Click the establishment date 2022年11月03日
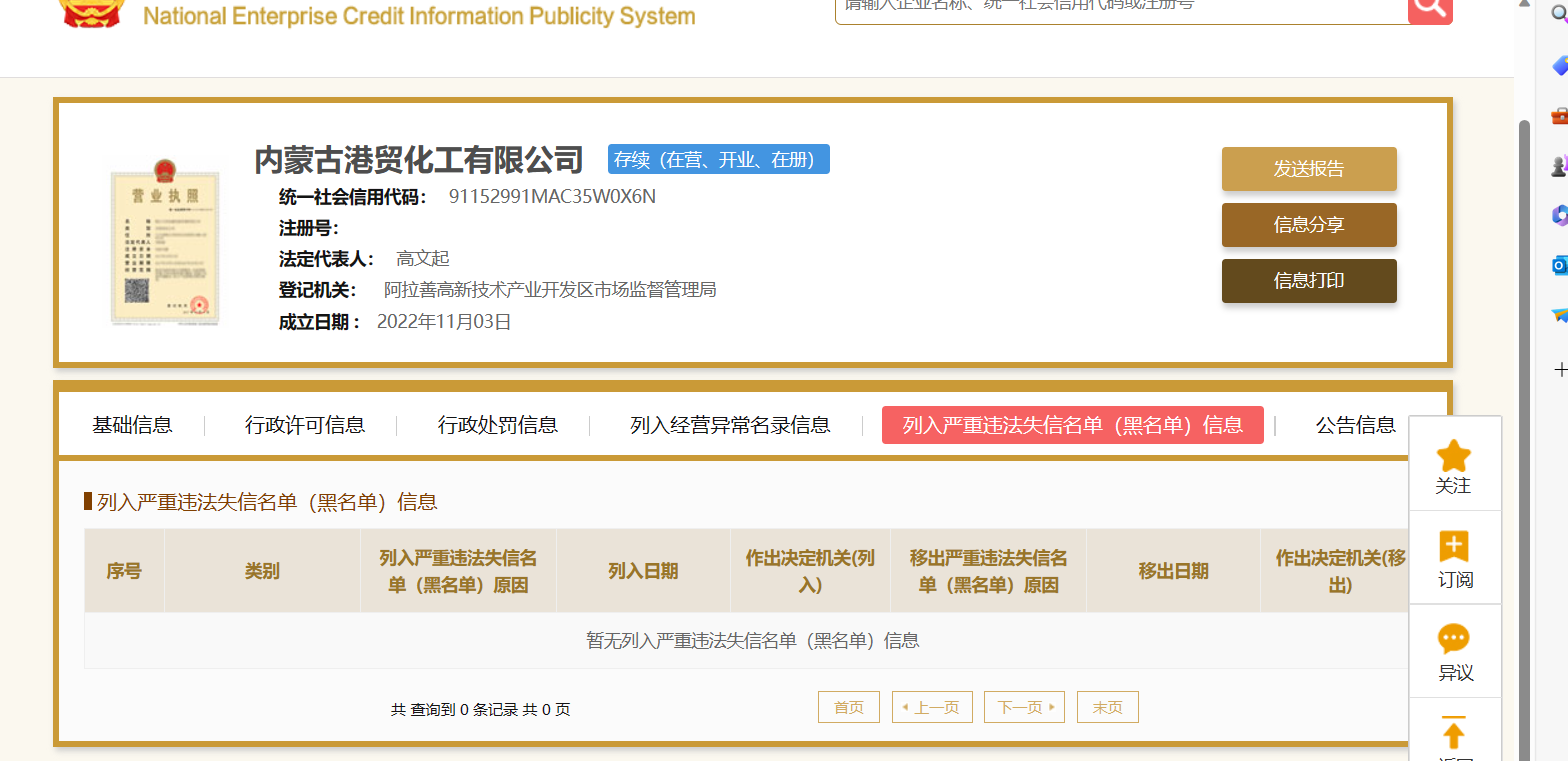 [x=444, y=322]
